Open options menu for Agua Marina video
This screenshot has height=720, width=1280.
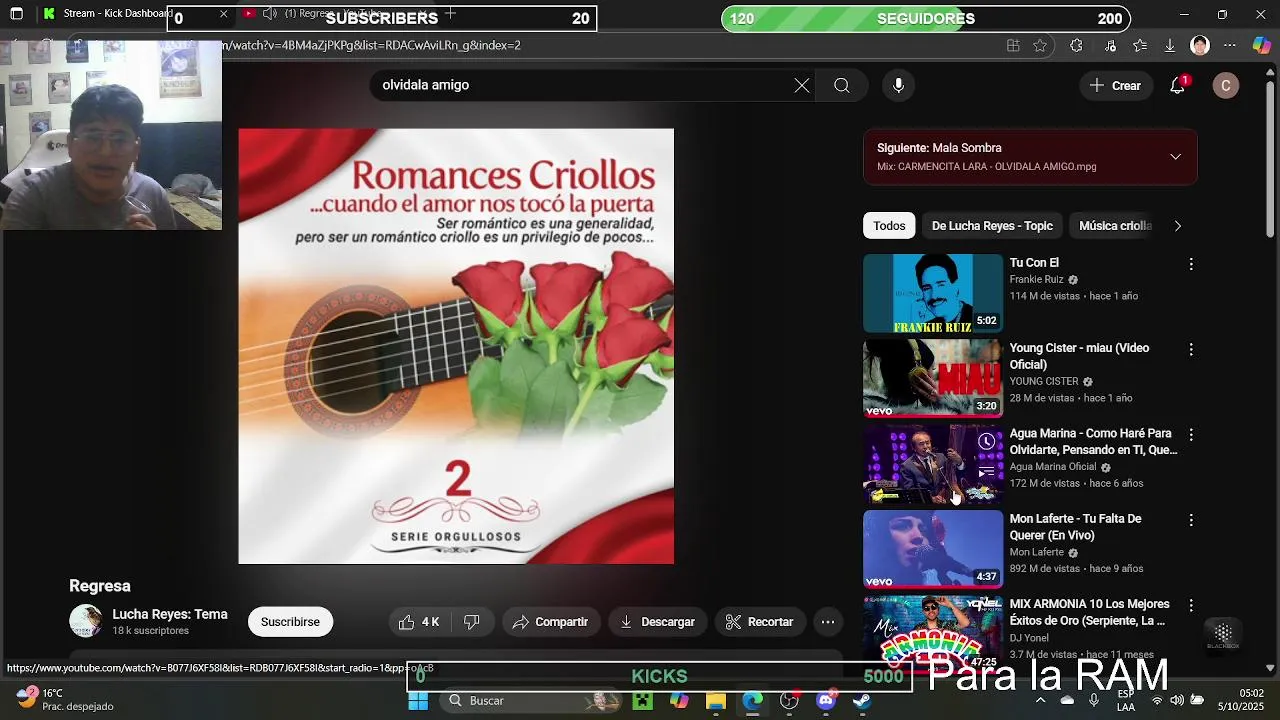[x=1190, y=435]
